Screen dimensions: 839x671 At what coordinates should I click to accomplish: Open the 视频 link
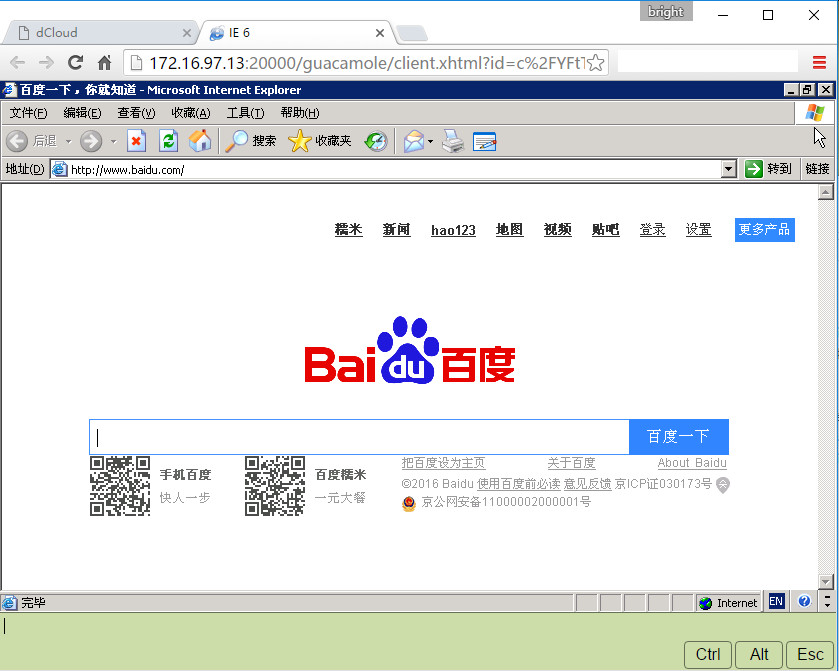click(558, 230)
